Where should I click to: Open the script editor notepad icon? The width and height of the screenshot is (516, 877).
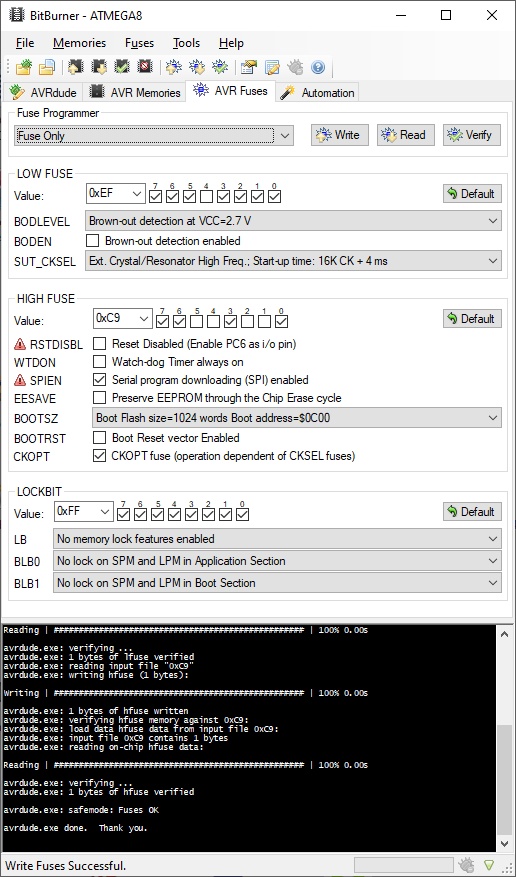pyautogui.click(x=272, y=67)
